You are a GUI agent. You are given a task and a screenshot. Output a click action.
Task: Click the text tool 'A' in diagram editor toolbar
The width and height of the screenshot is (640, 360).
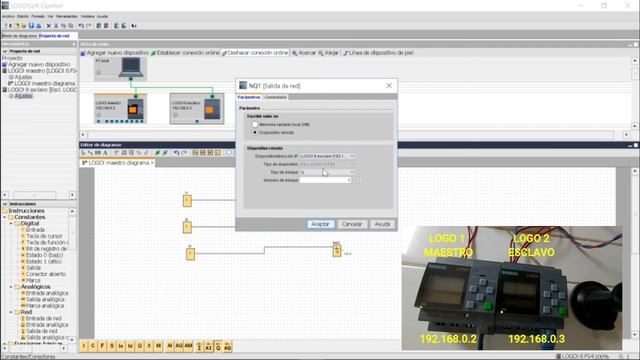coord(105,153)
